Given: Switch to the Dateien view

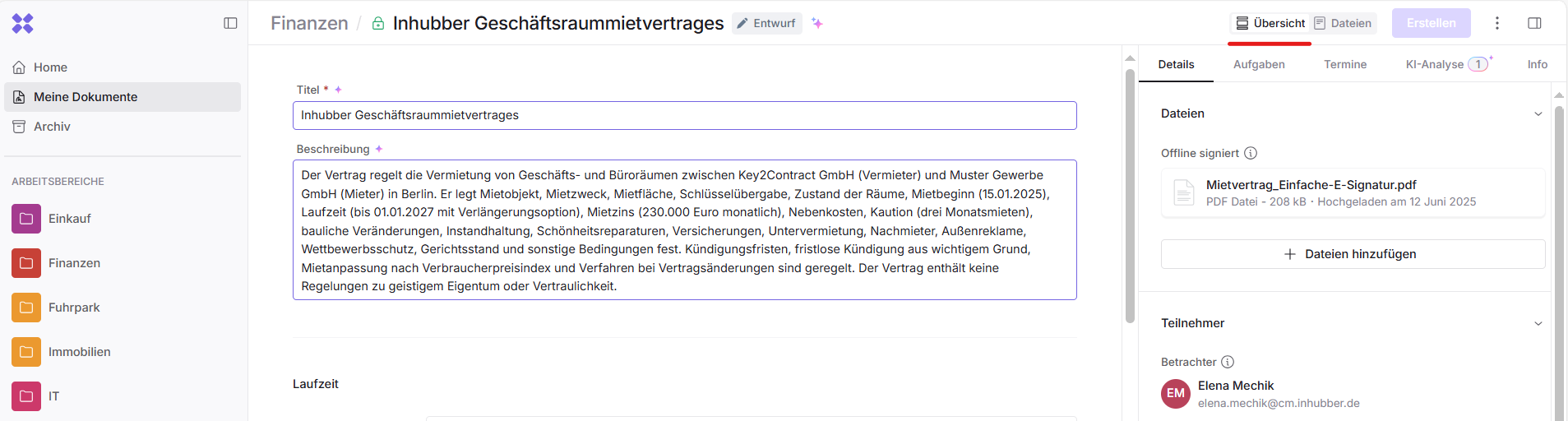Looking at the screenshot, I should (x=1343, y=23).
